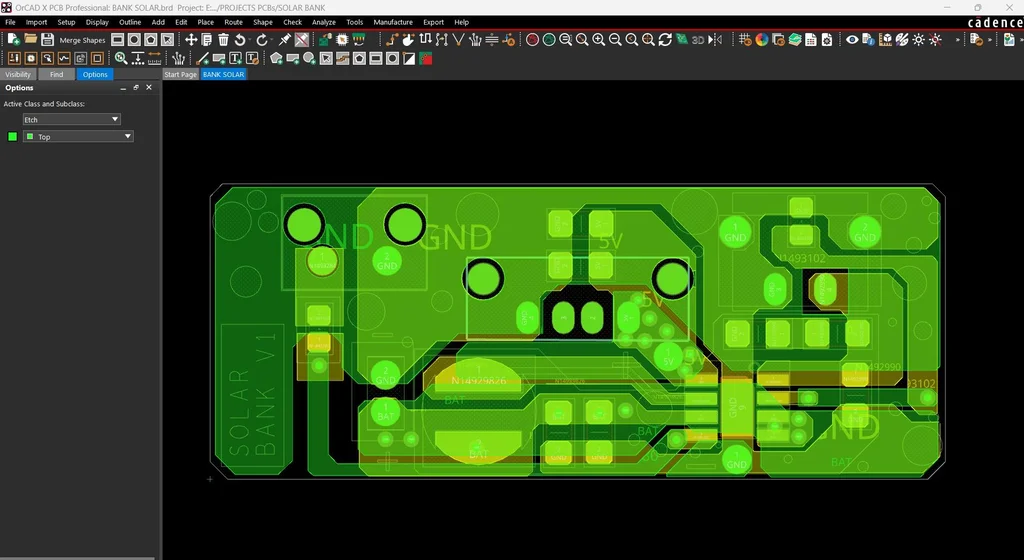Open the Top subclass dropdown
This screenshot has height=560, width=1024.
tap(127, 137)
